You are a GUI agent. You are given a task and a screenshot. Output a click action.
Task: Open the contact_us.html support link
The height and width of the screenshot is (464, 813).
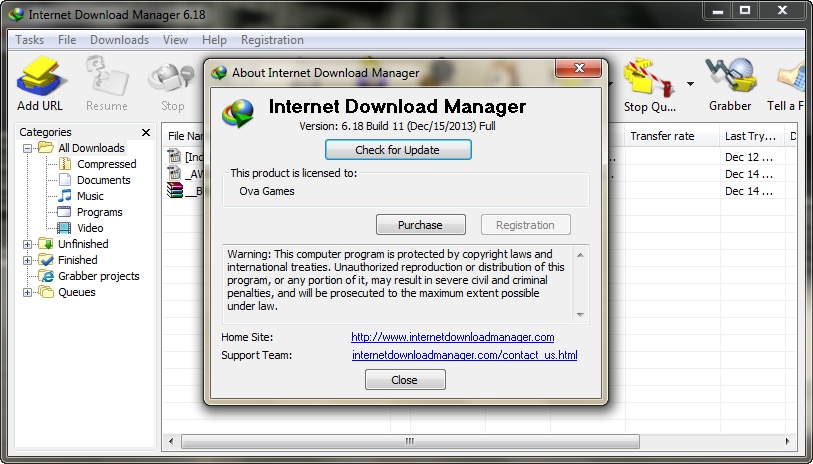coord(465,355)
